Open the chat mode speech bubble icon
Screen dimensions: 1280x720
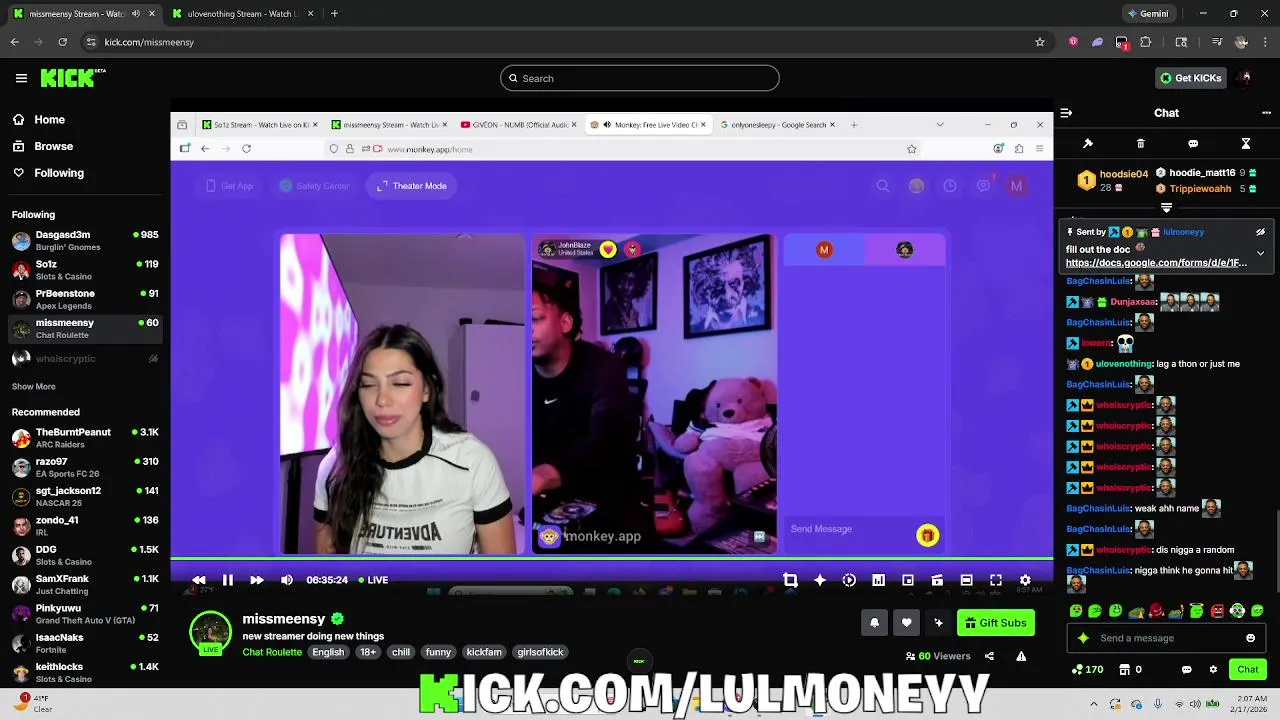(x=1193, y=144)
